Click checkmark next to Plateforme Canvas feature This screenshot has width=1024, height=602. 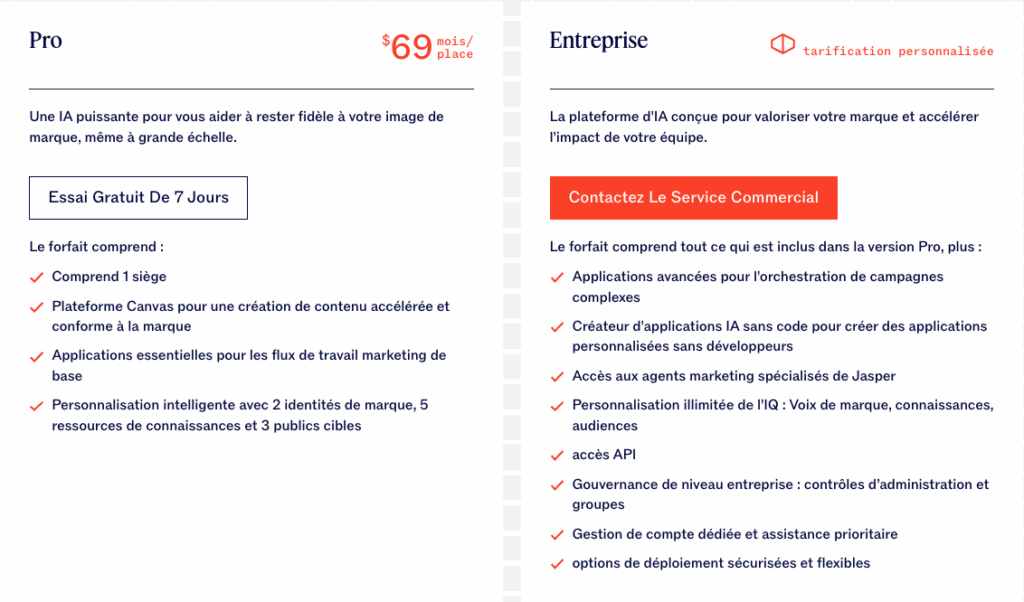pos(37,307)
